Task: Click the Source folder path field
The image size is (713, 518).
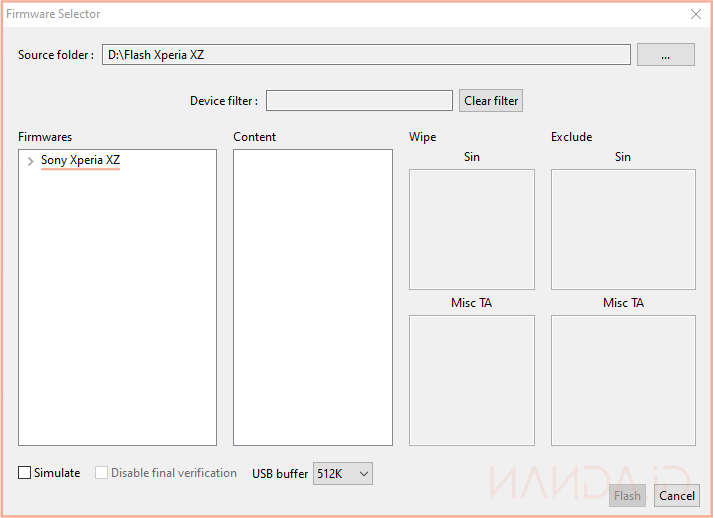Action: (x=366, y=55)
